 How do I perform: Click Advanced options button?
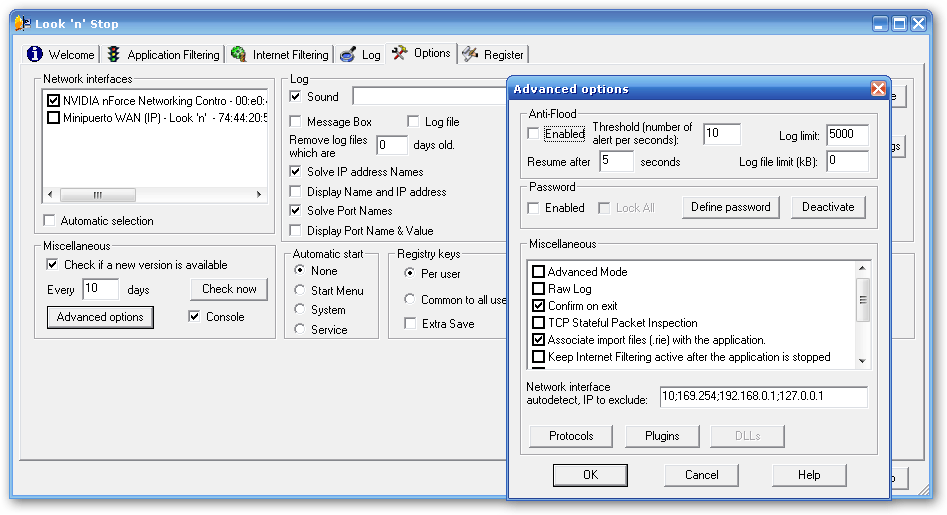click(x=100, y=317)
